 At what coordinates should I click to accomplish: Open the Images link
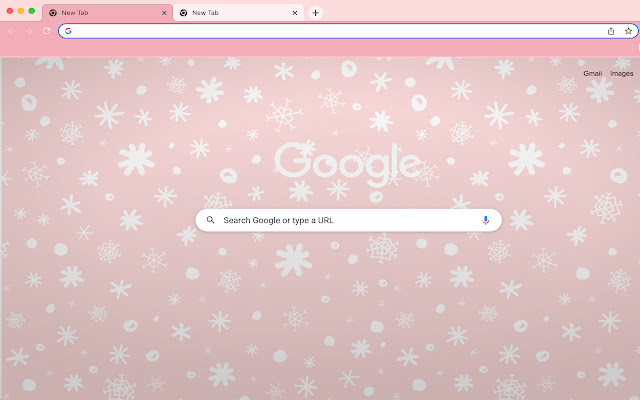click(x=622, y=73)
